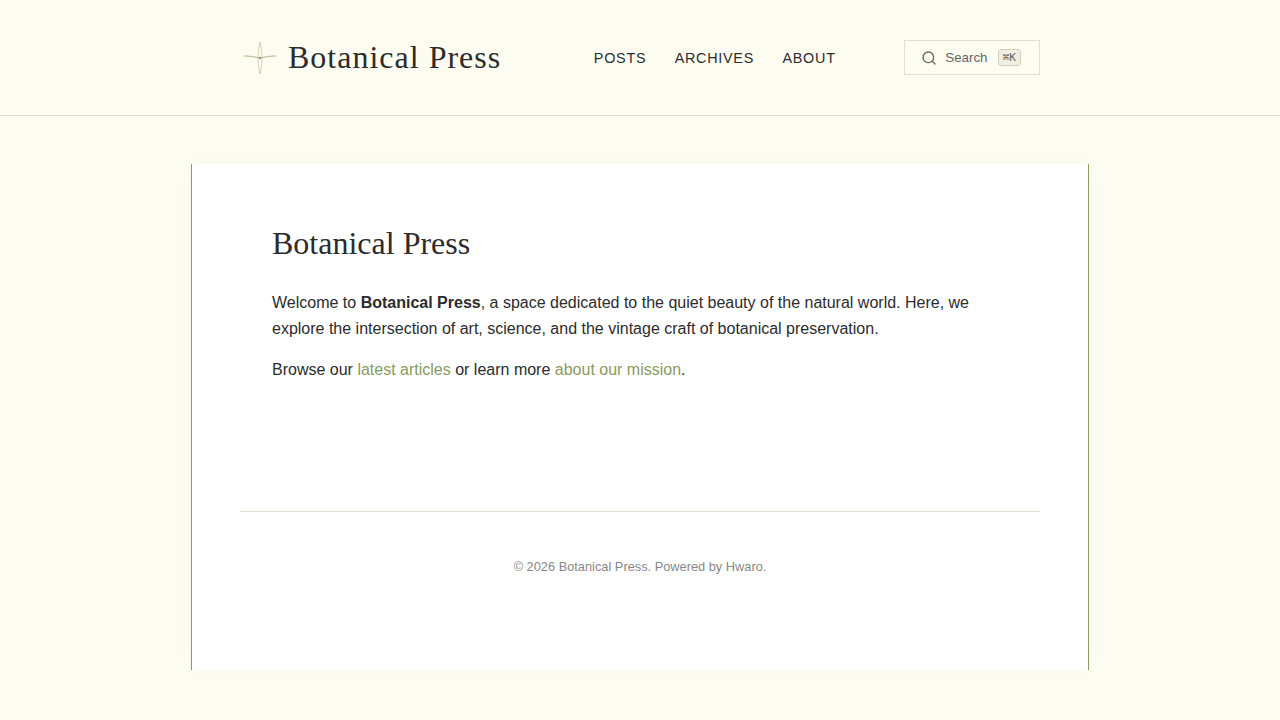Open the latest articles link
This screenshot has width=1280, height=720.
(x=403, y=369)
